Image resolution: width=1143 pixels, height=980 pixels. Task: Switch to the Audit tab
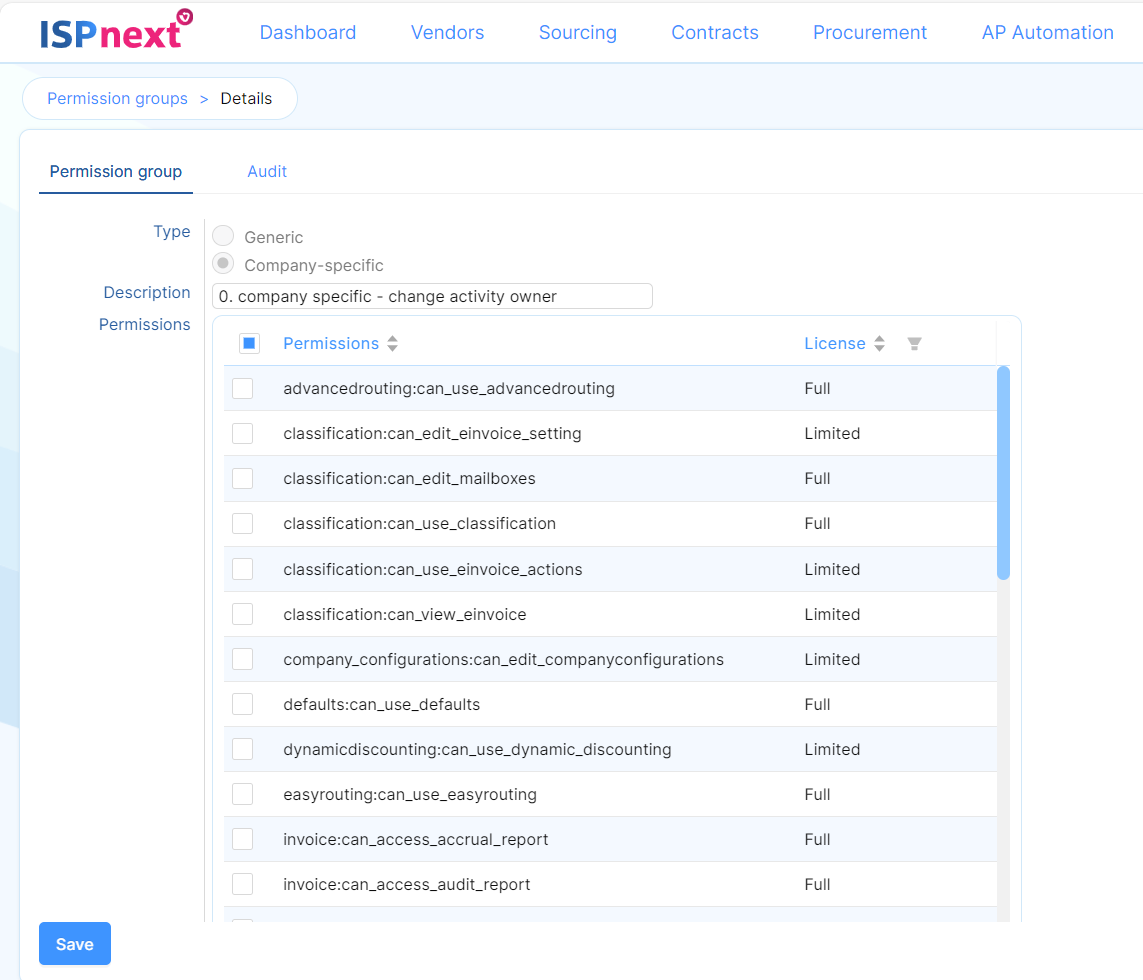click(x=267, y=172)
